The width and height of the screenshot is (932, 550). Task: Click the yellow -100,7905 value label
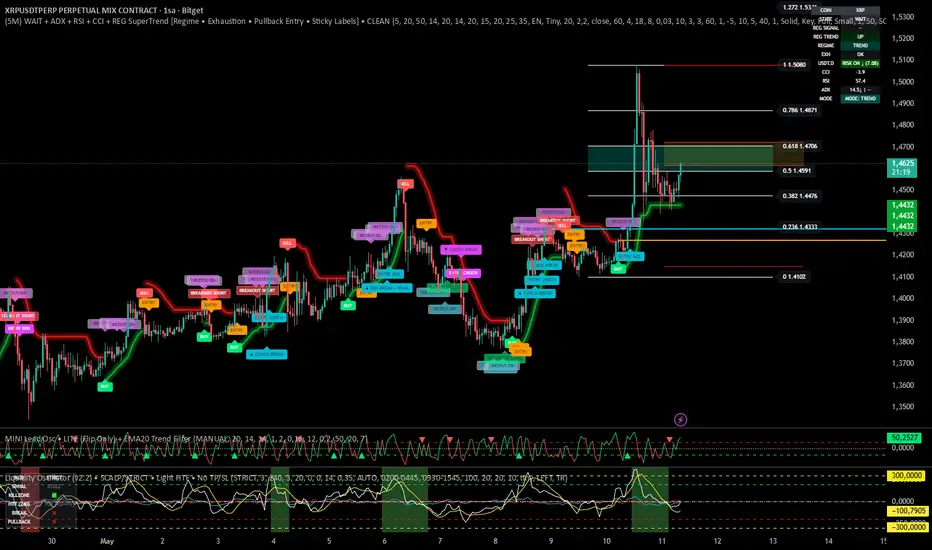coord(907,511)
